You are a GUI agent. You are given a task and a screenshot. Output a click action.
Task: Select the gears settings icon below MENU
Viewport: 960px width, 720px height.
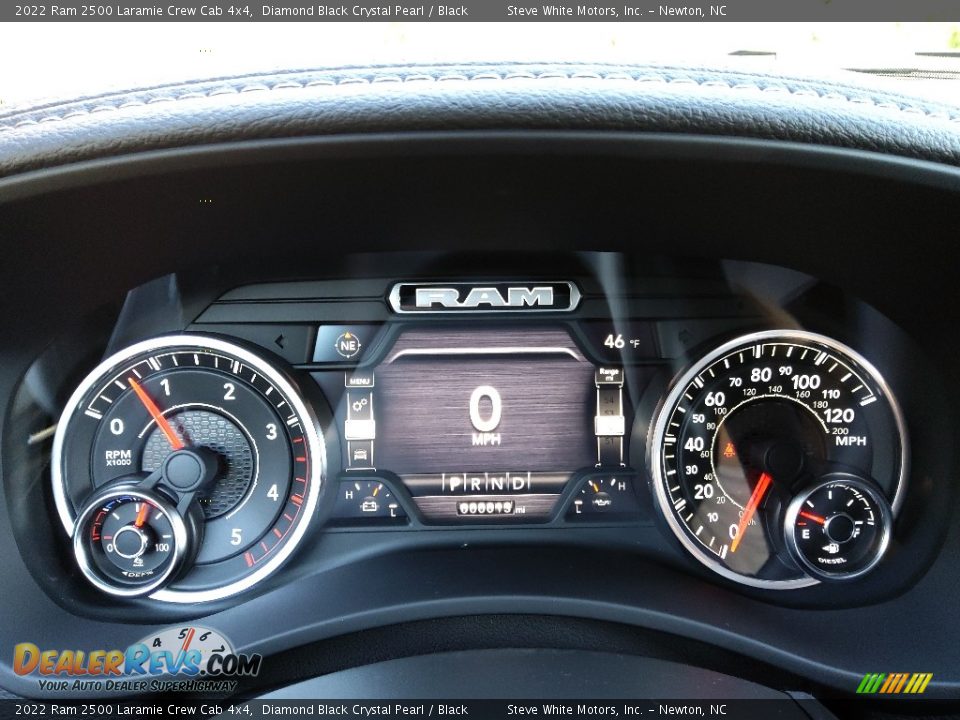tap(359, 405)
